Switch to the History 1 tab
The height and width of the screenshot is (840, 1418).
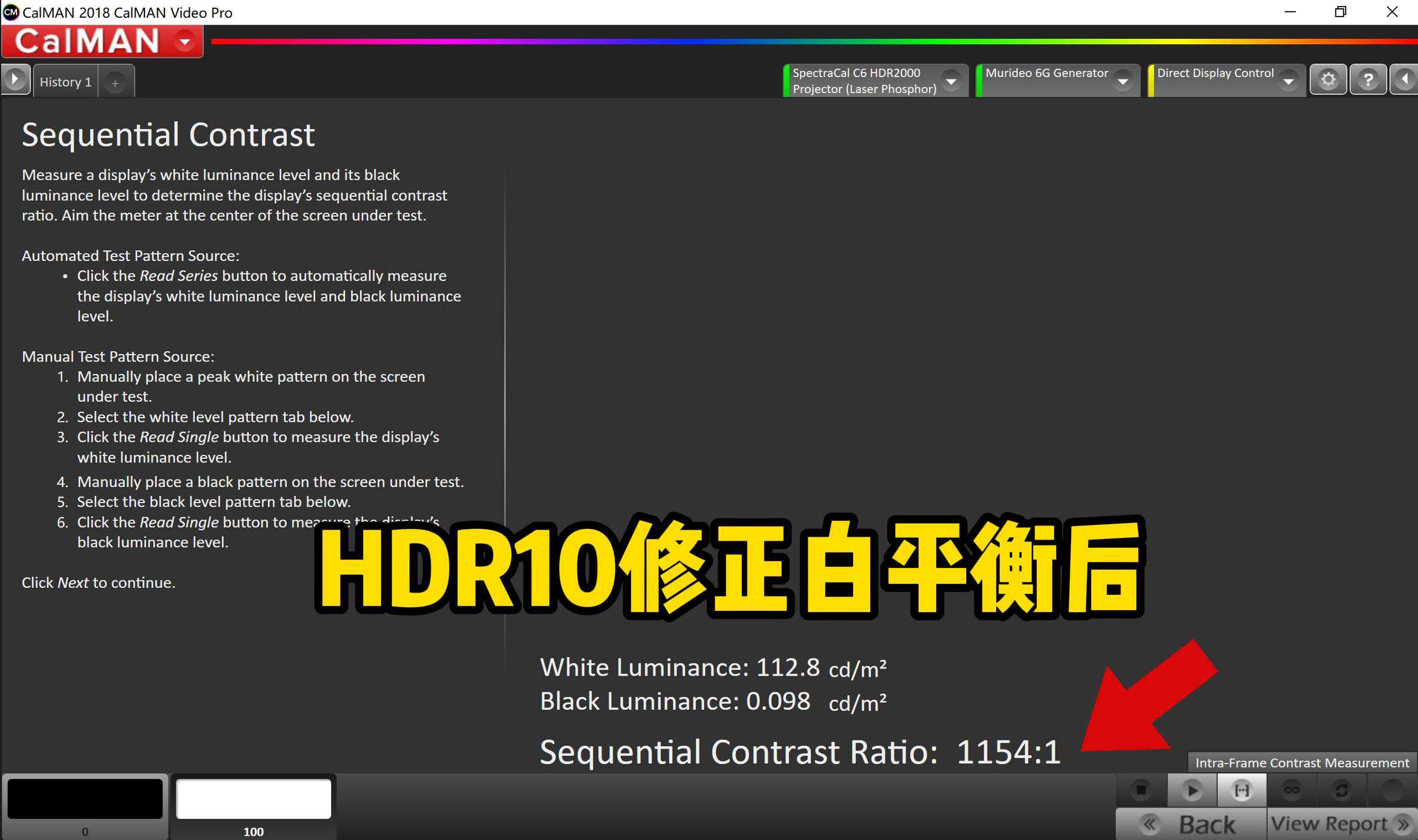click(x=65, y=82)
